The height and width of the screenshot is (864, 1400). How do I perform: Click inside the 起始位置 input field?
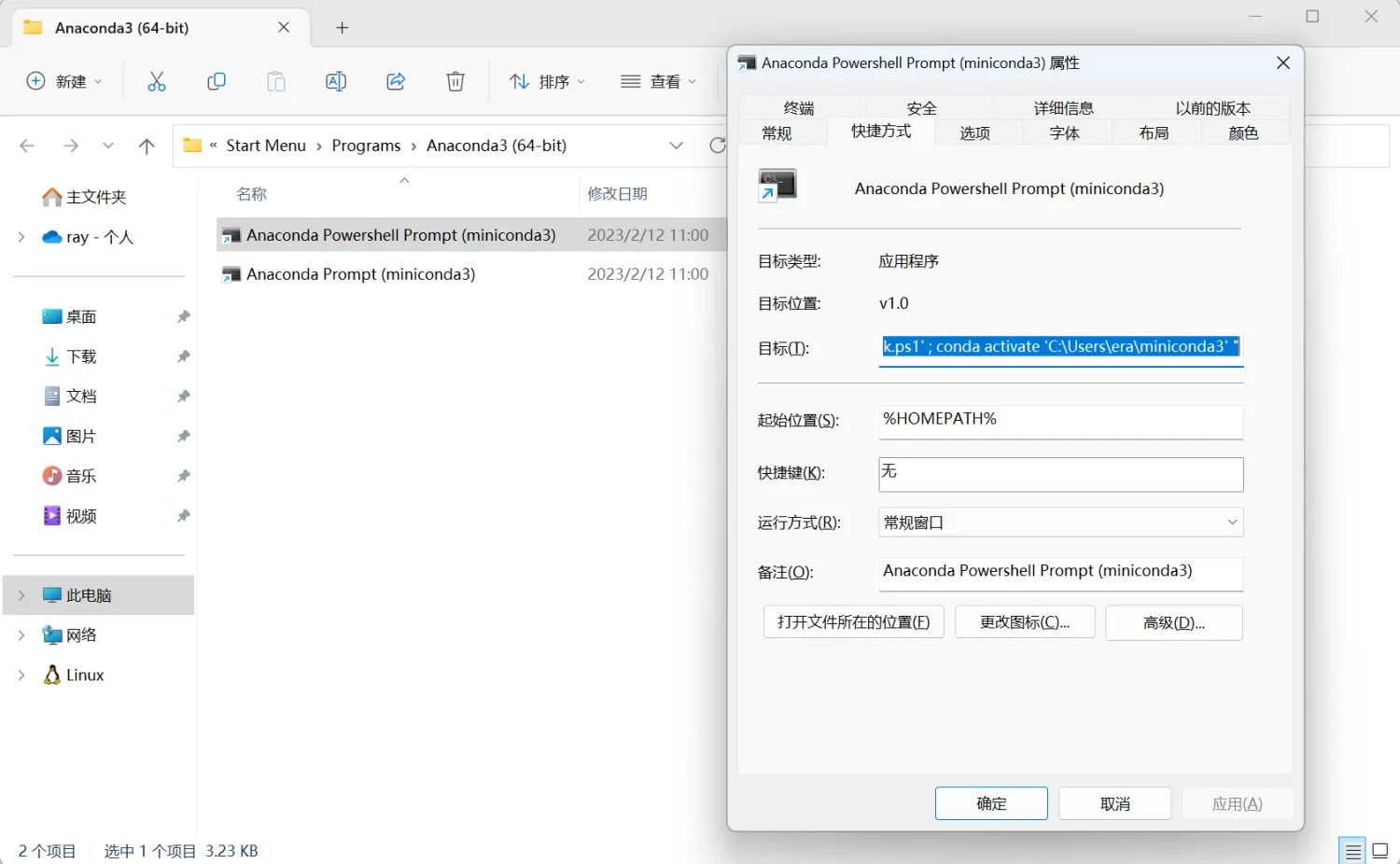tap(1059, 422)
